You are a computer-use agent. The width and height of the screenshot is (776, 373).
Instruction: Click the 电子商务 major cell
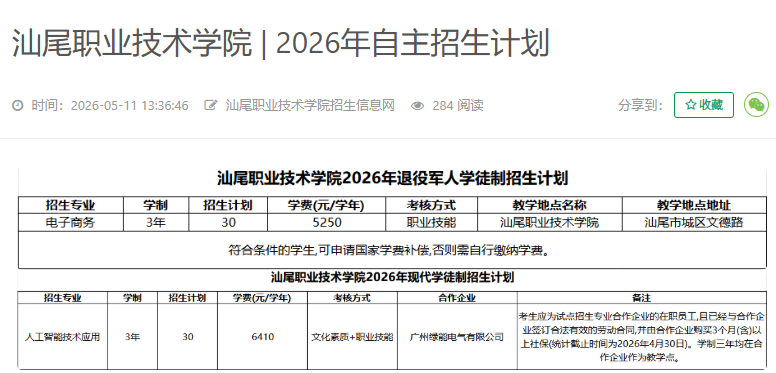70,223
